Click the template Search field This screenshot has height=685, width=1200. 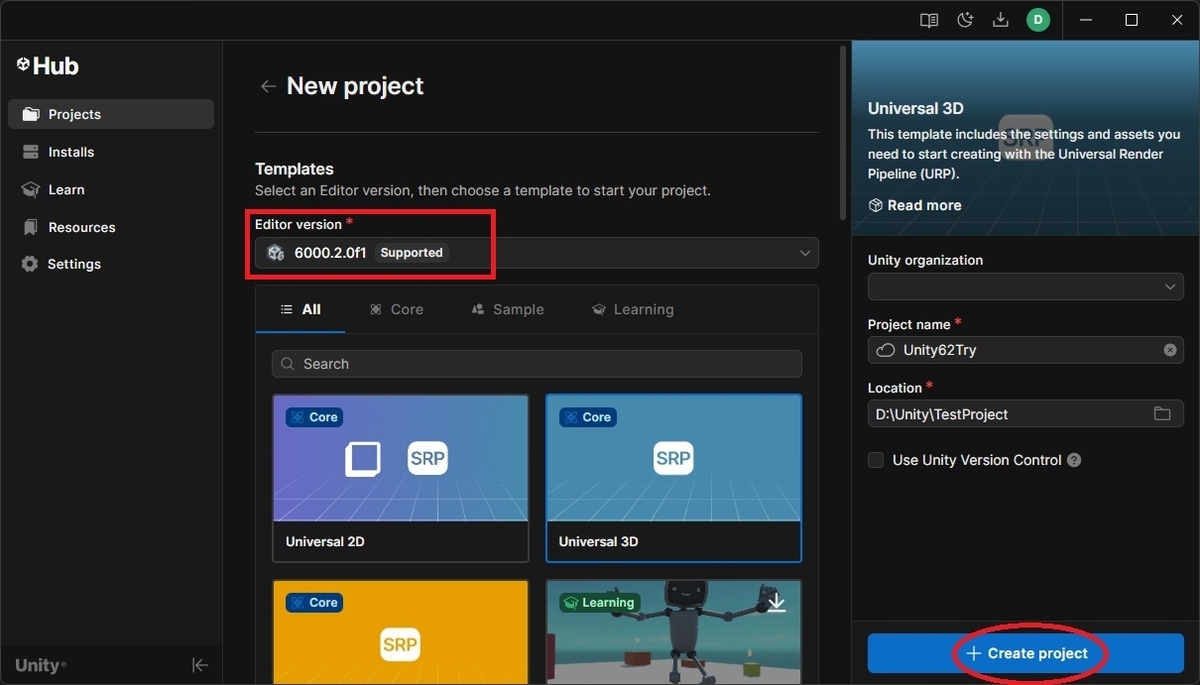point(536,363)
